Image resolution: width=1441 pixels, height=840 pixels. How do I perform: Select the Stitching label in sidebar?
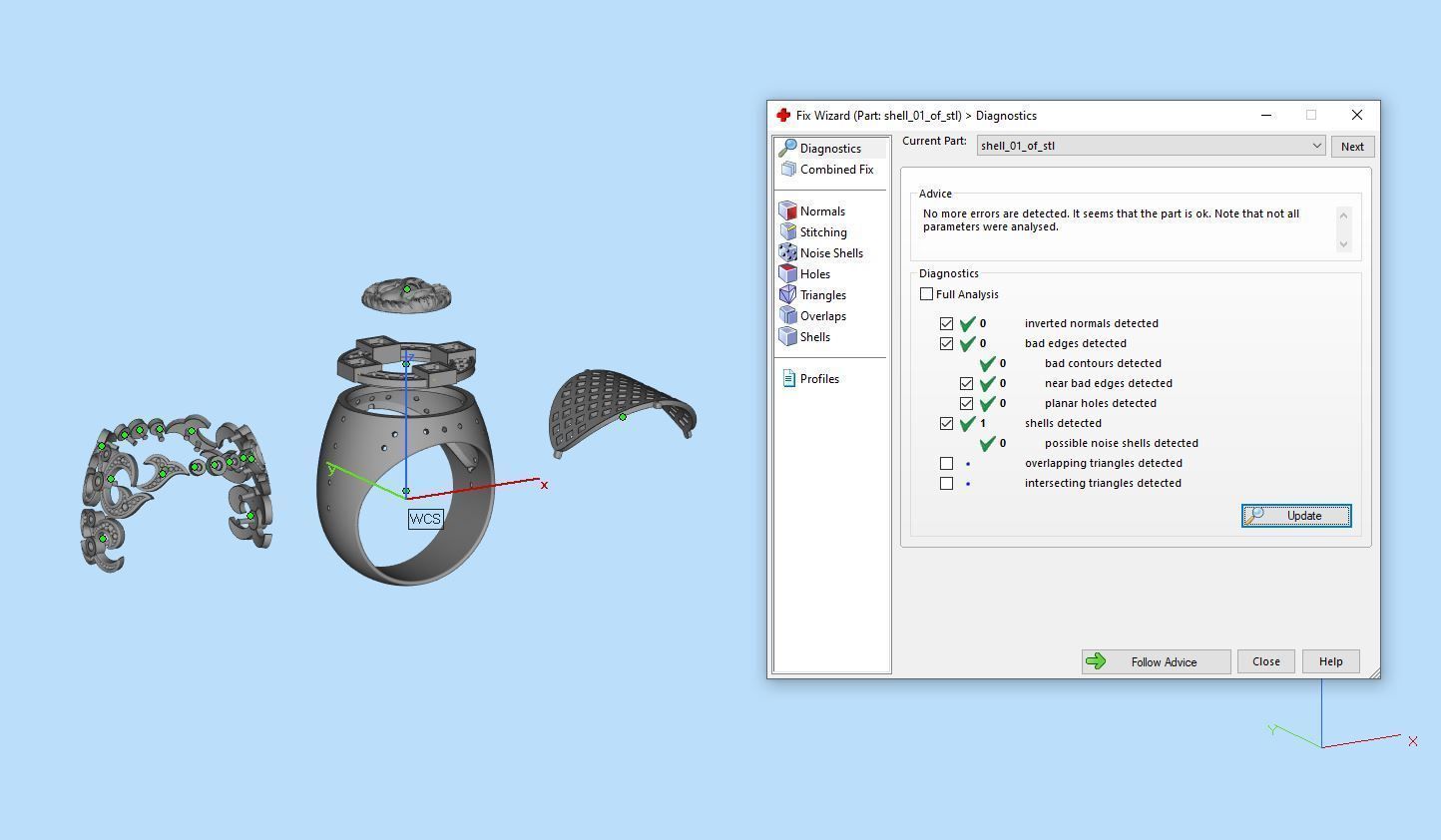(823, 232)
